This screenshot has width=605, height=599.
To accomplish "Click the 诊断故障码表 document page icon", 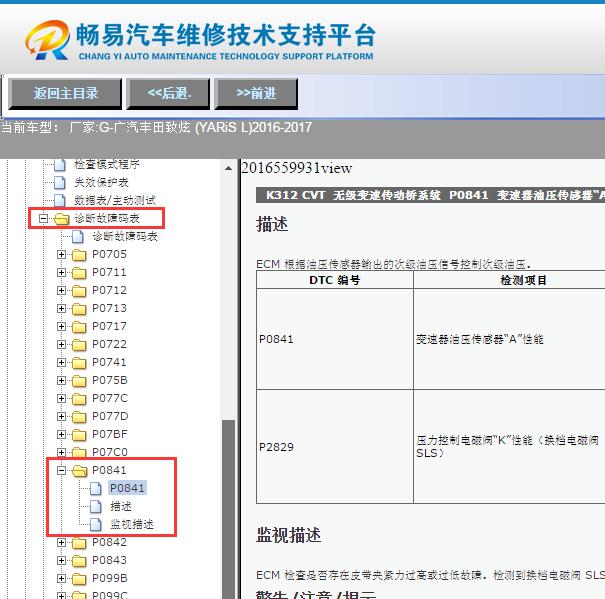I will coord(78,237).
